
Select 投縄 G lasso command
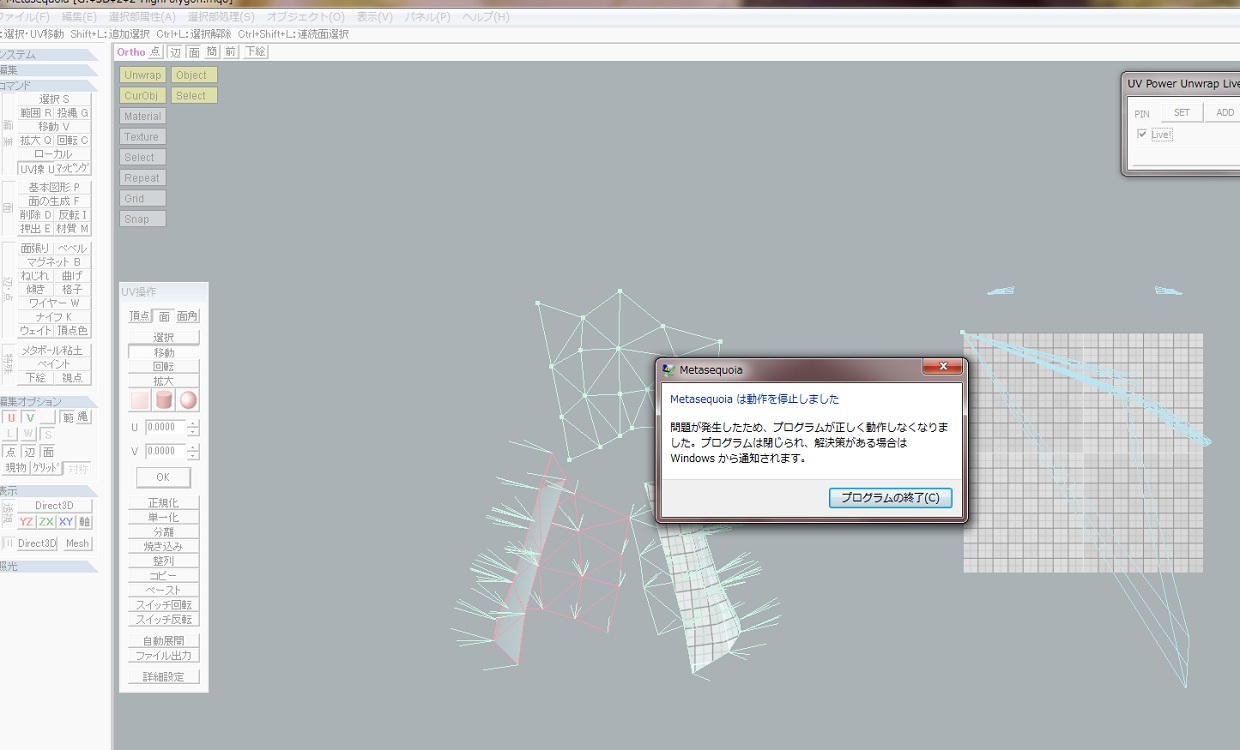coord(73,113)
